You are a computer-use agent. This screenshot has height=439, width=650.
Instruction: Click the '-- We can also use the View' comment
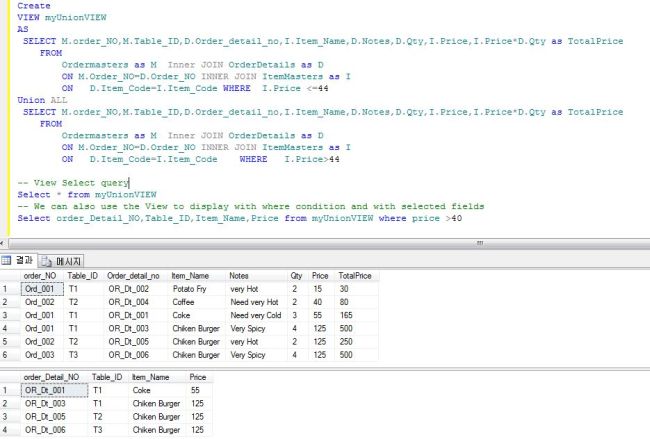(251, 206)
